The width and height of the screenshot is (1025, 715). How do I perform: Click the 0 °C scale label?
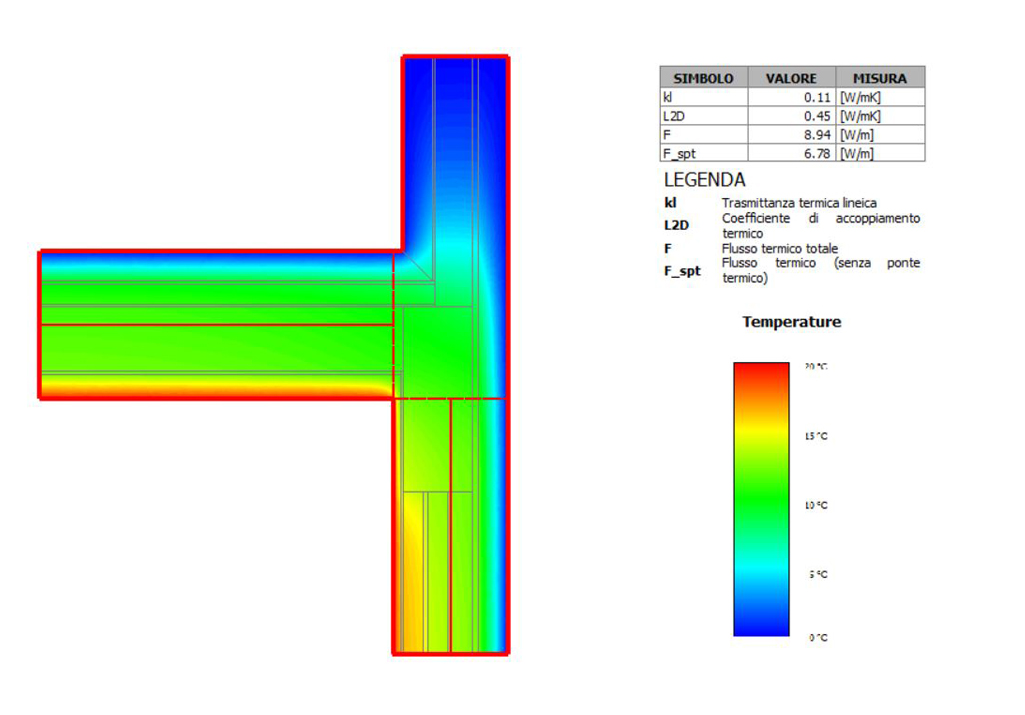click(818, 637)
